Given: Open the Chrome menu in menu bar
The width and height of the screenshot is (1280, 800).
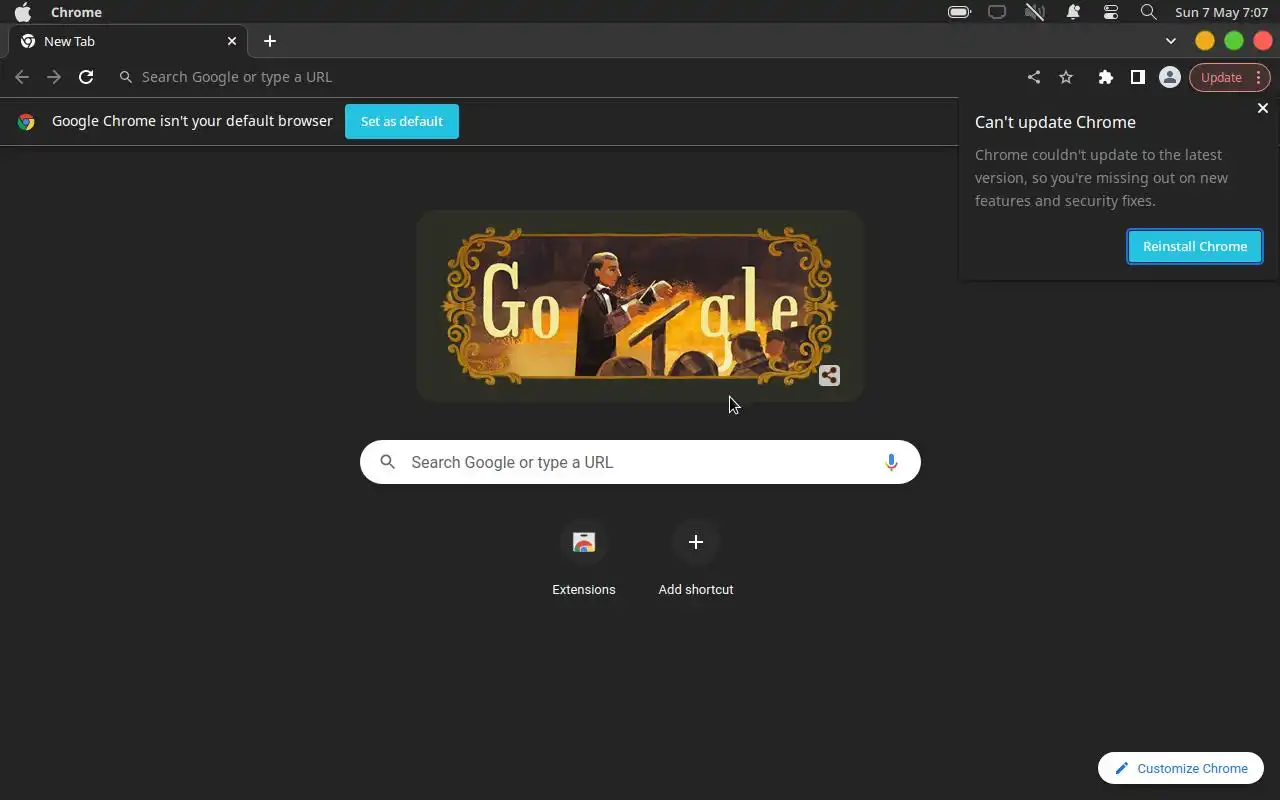Looking at the screenshot, I should (x=76, y=12).
